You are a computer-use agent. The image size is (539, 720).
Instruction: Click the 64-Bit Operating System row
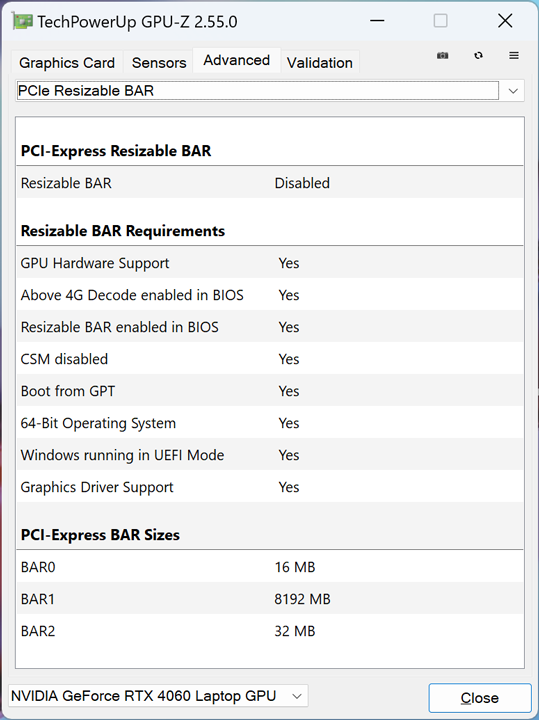[270, 423]
